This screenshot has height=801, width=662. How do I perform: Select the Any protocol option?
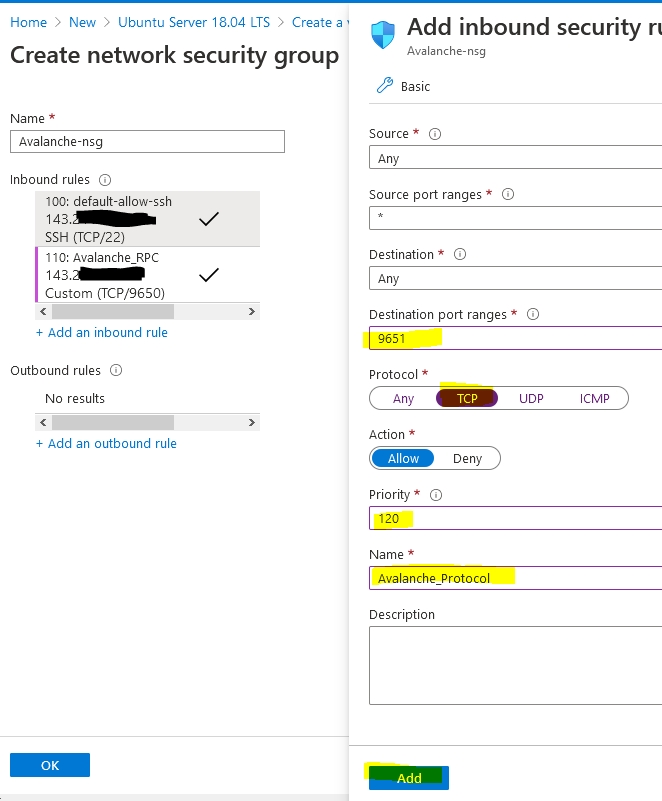pos(403,398)
